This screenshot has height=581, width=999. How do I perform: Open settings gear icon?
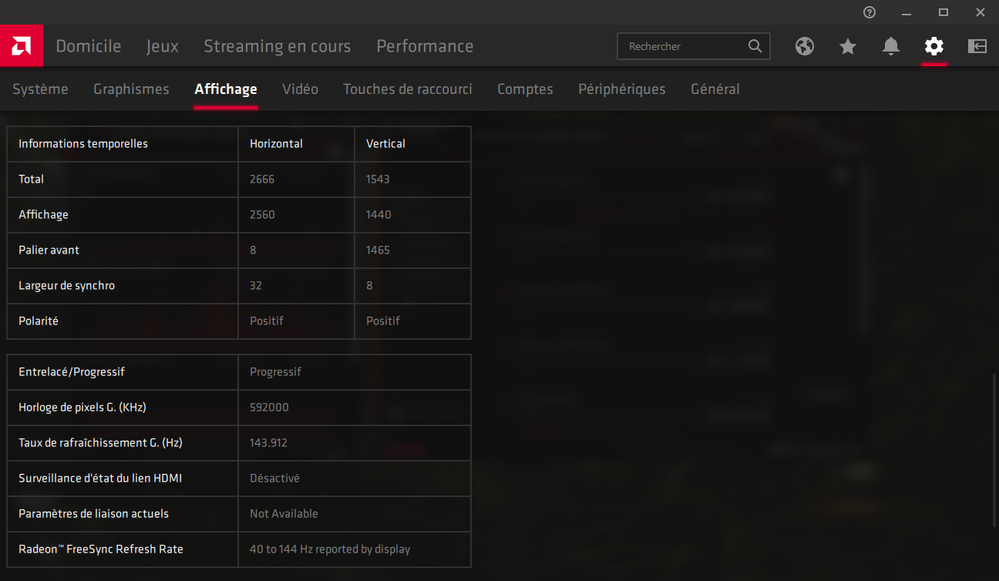(934, 46)
